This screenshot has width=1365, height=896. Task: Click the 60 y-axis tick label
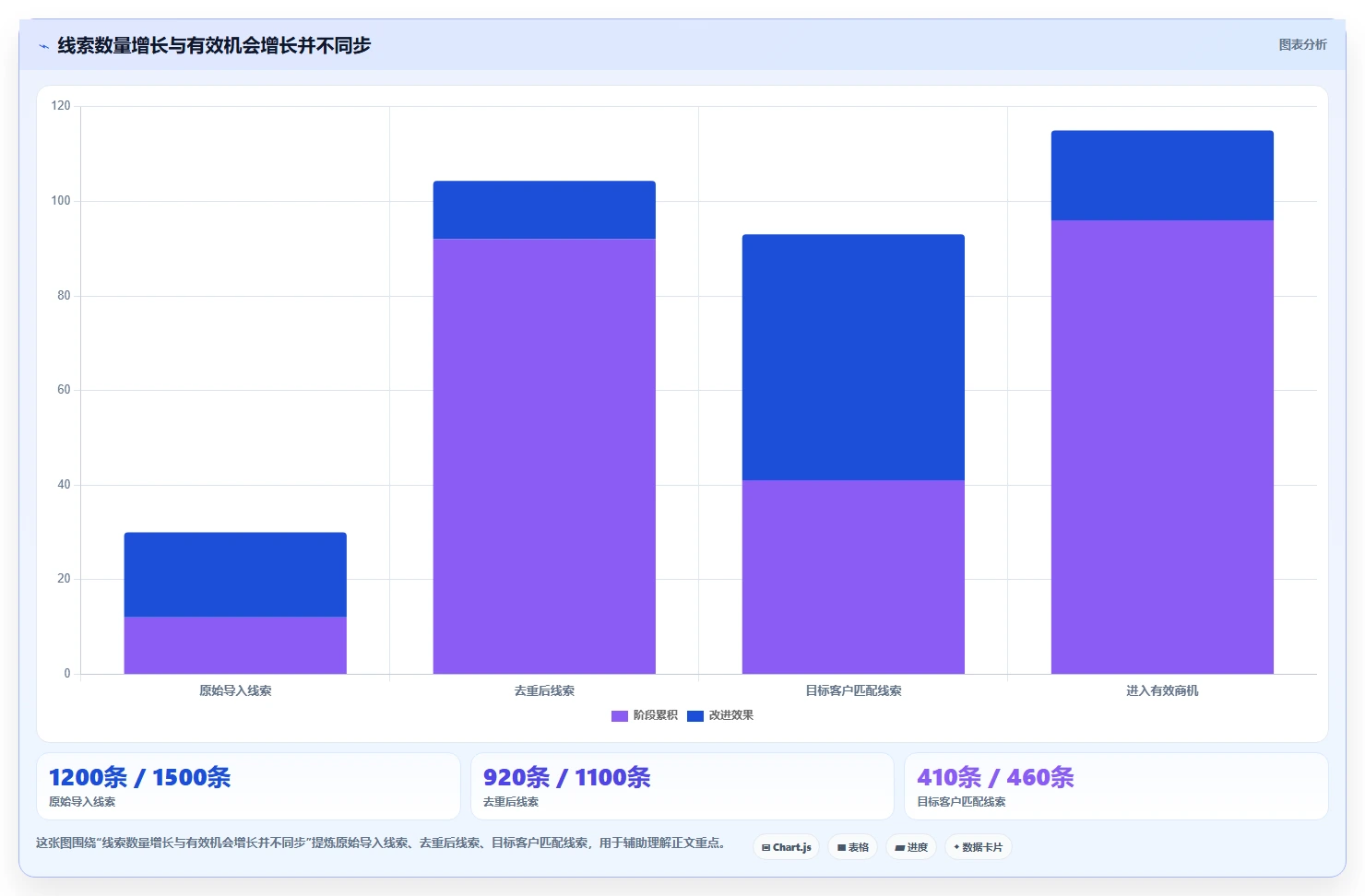pyautogui.click(x=64, y=390)
